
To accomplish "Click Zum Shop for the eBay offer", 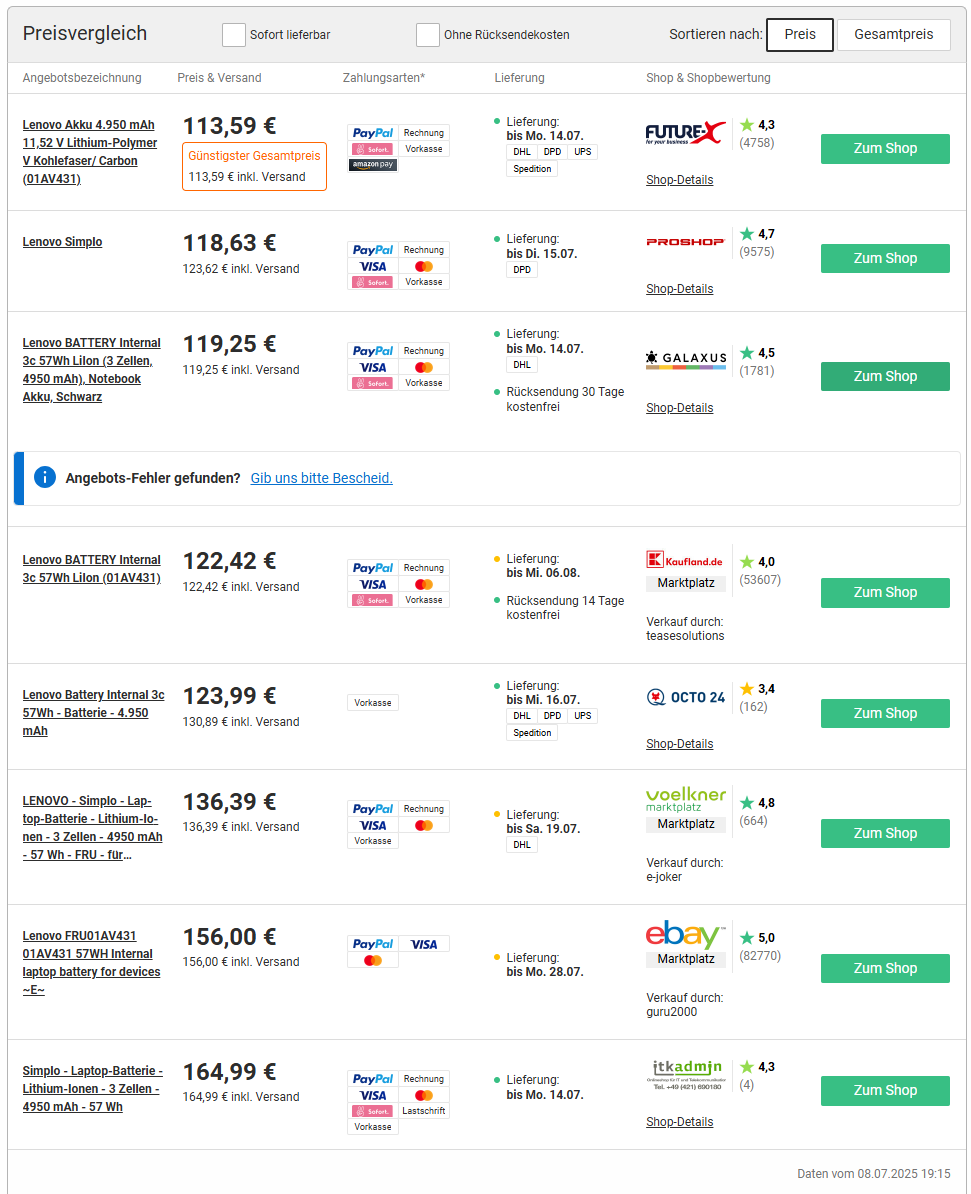I will tap(885, 968).
